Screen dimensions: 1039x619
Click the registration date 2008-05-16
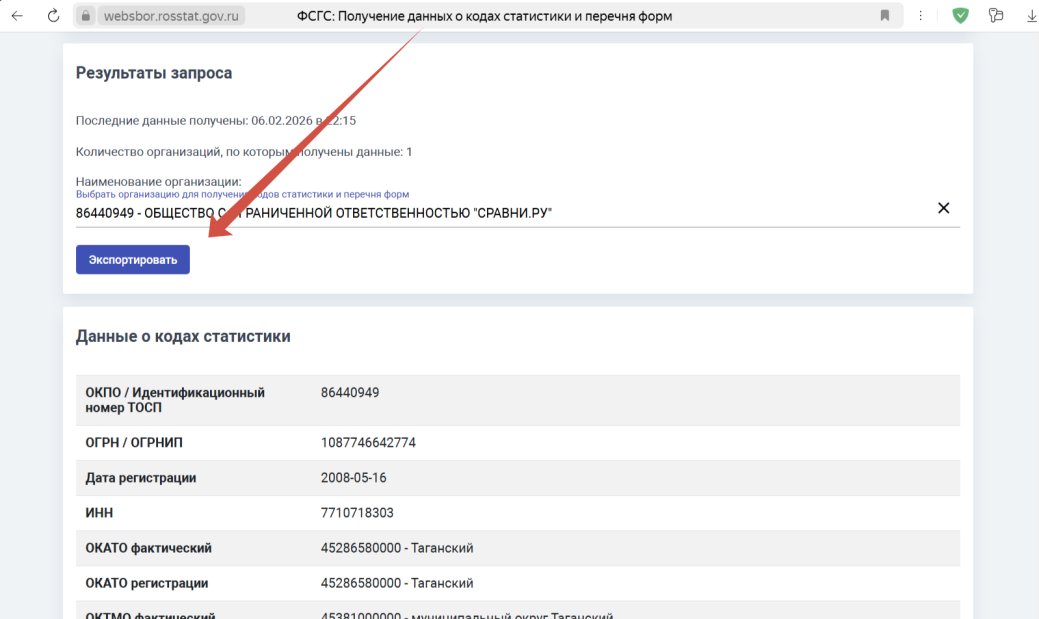click(356, 478)
